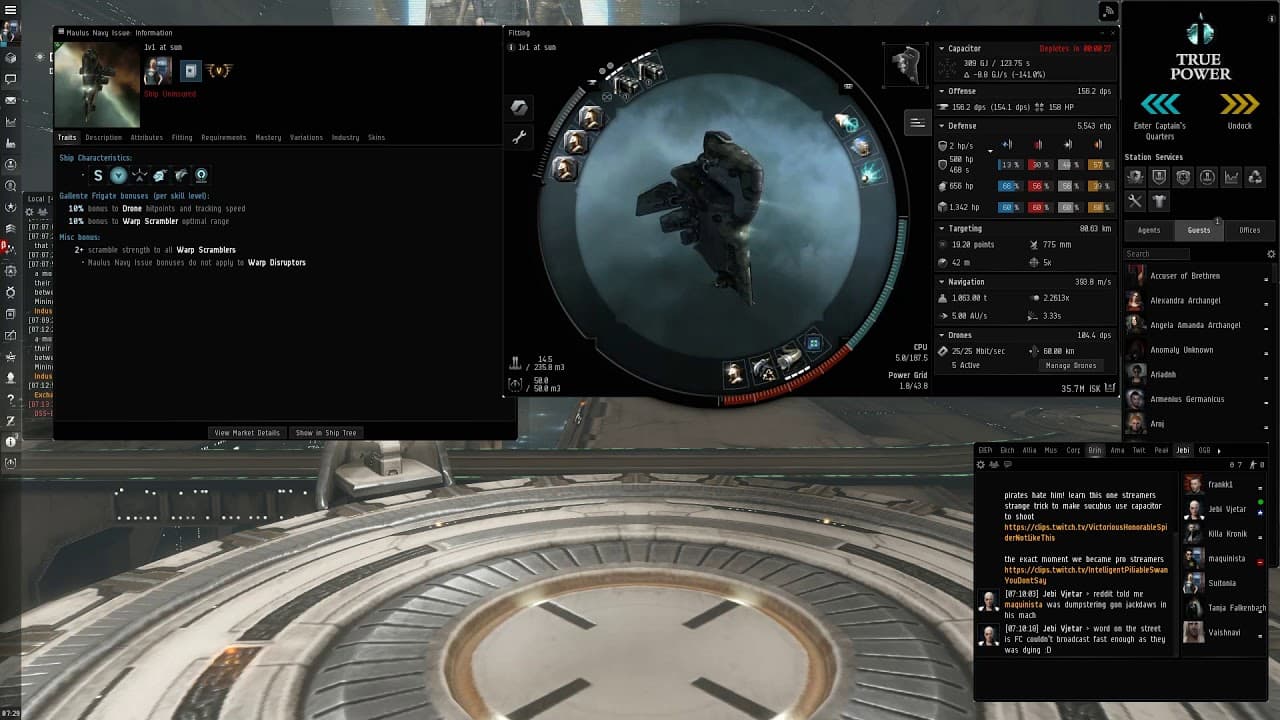Click the blue square module in the bottom slots
Screen dimensions: 1280x720
[x=814, y=343]
